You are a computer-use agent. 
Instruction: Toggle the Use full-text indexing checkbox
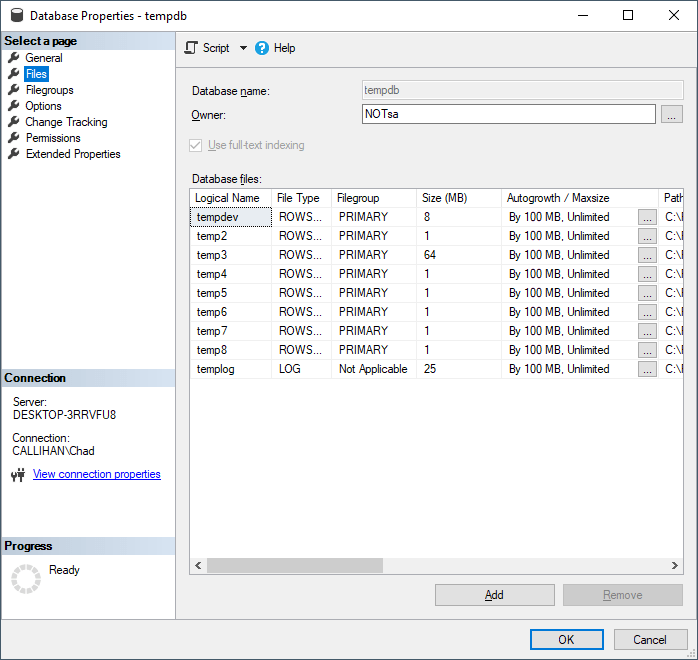[196, 145]
